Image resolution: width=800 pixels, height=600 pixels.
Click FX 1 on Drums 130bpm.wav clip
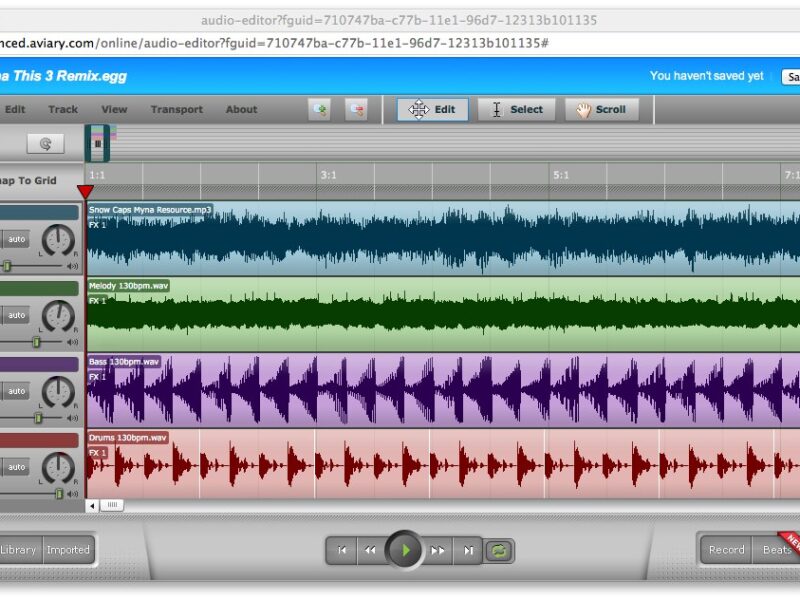(97, 453)
